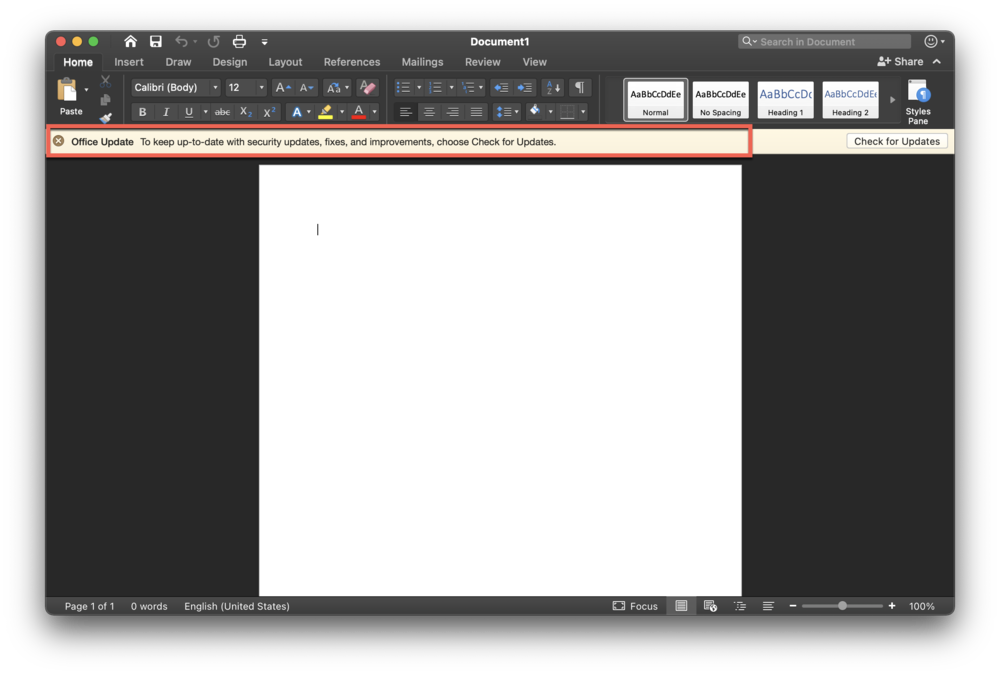Switch to the Insert ribbon tab
Image resolution: width=1000 pixels, height=675 pixels.
click(128, 61)
